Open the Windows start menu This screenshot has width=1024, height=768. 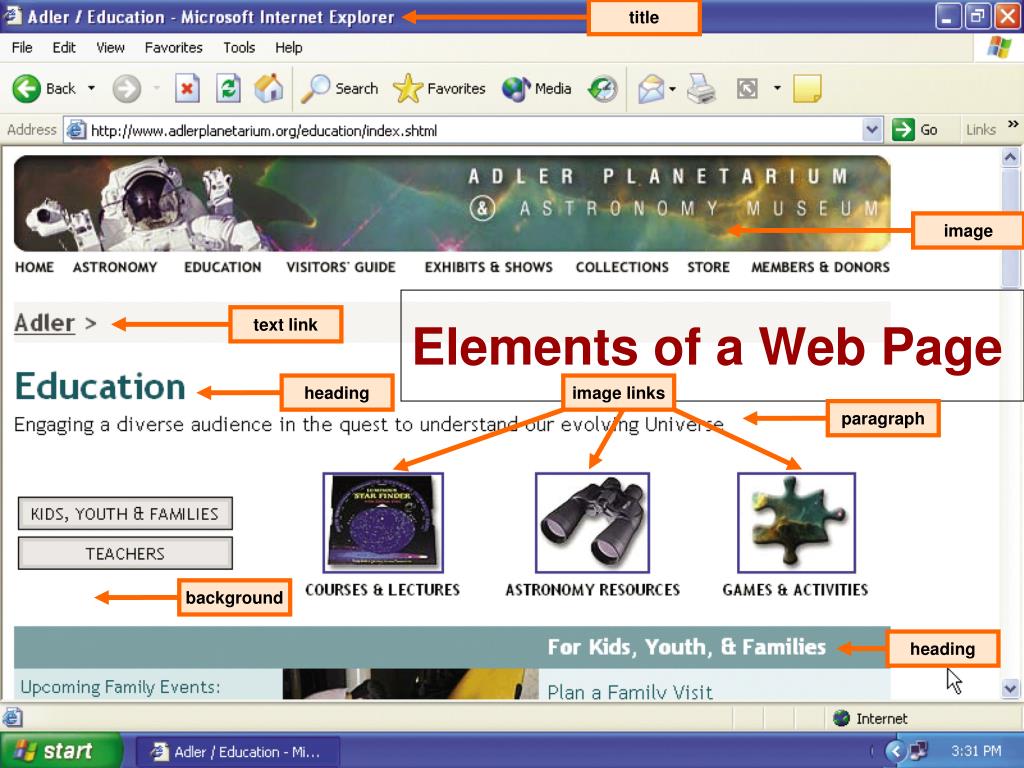tap(60, 751)
